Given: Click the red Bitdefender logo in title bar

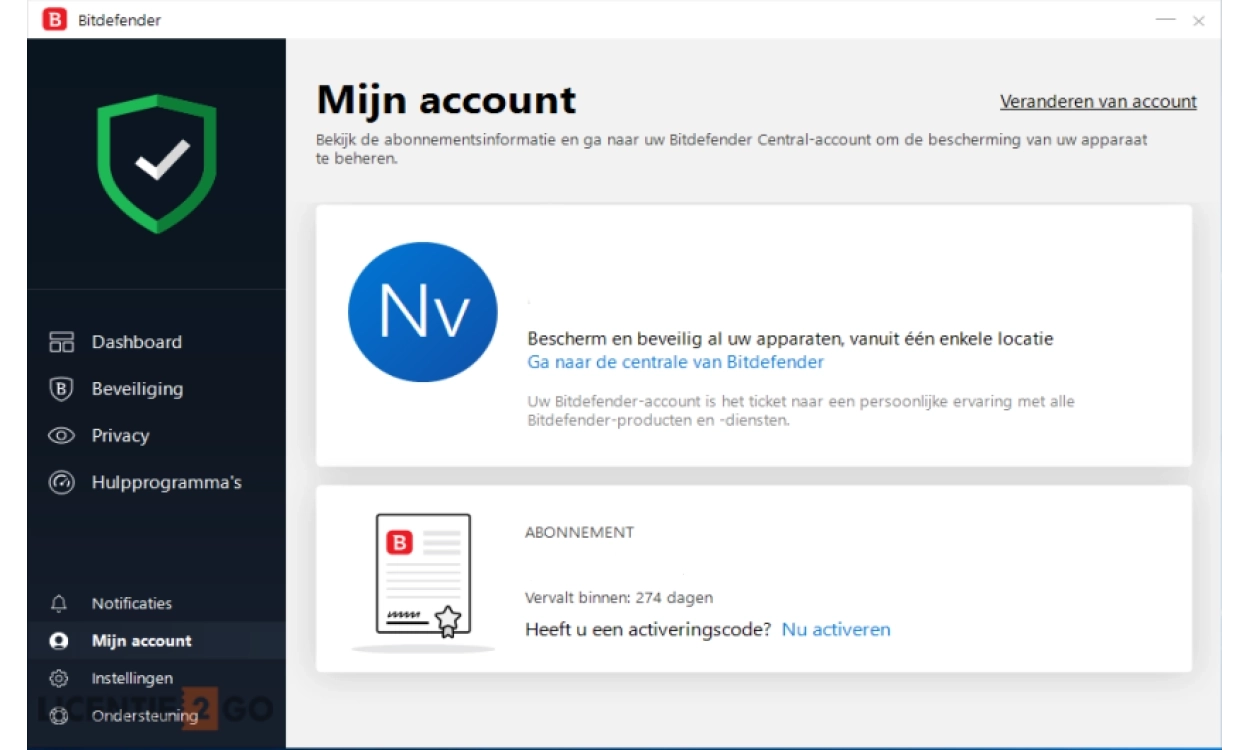Looking at the screenshot, I should 55,20.
